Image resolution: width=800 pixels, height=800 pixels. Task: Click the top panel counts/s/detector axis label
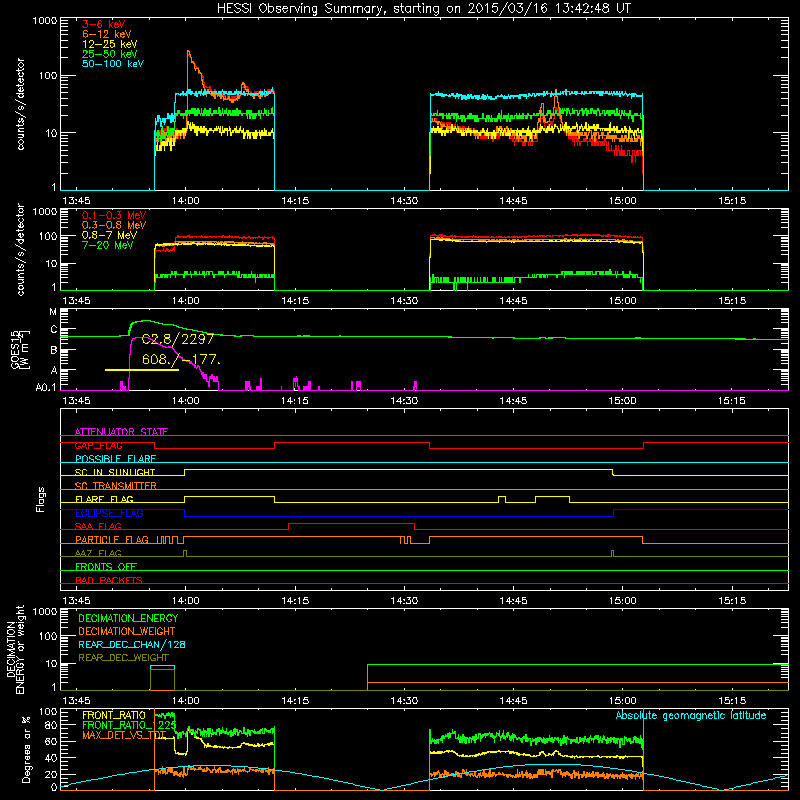(x=20, y=104)
